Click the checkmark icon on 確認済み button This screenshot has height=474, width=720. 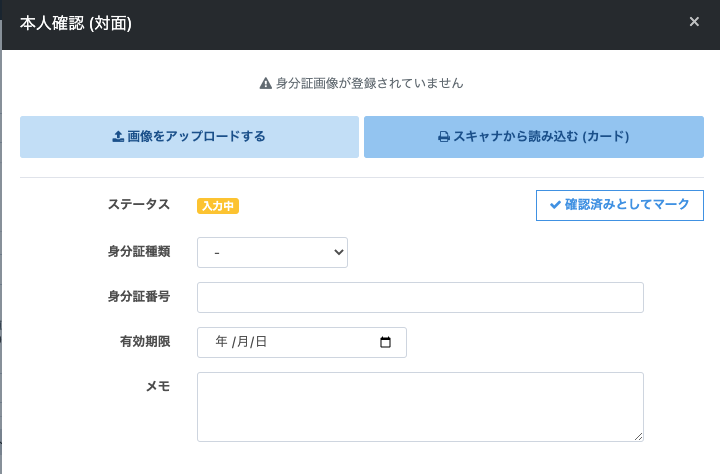point(555,205)
